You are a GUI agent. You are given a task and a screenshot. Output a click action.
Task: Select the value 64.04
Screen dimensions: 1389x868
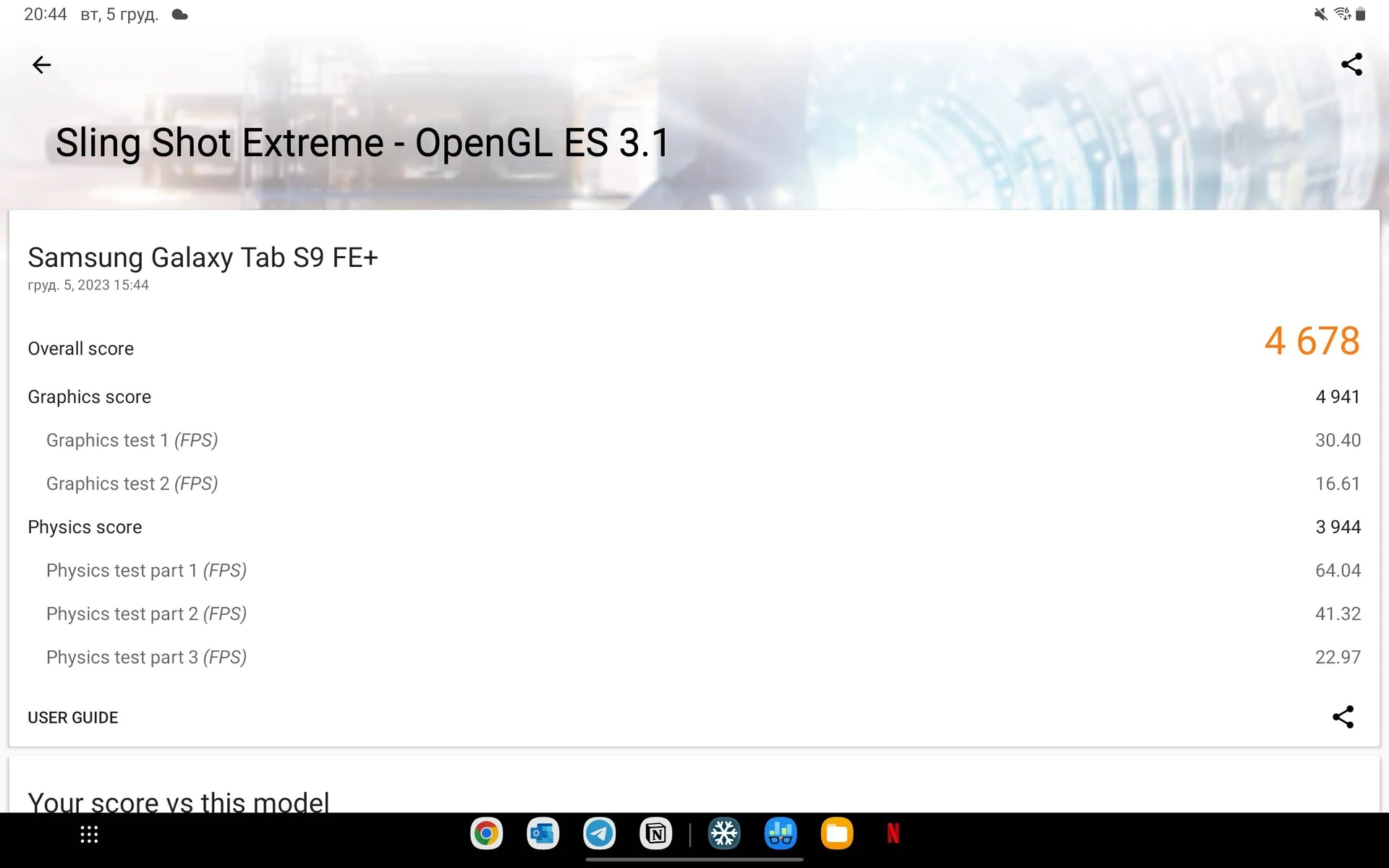coord(1338,571)
